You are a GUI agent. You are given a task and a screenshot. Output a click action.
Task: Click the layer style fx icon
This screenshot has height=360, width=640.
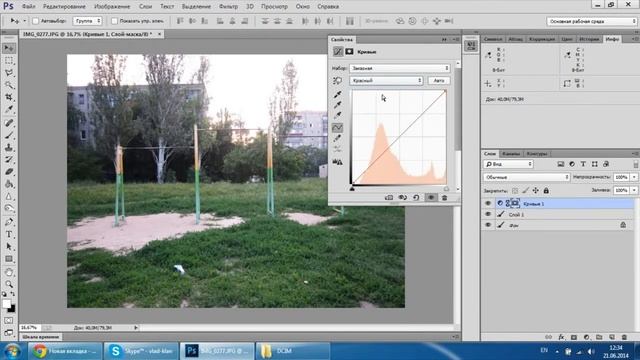562,337
